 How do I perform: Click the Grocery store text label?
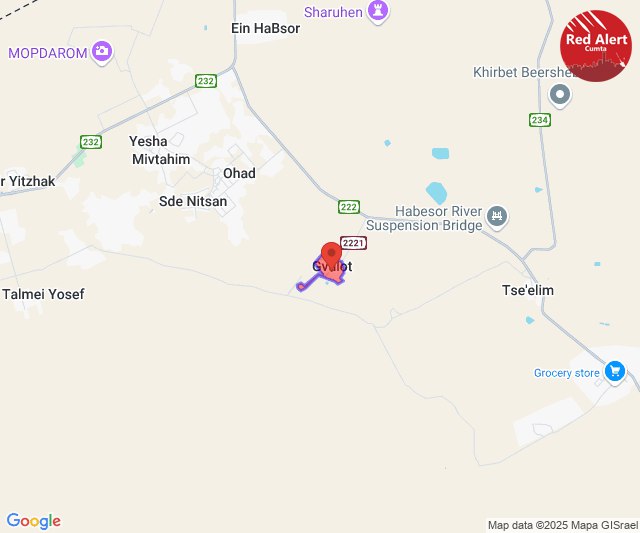click(x=567, y=373)
